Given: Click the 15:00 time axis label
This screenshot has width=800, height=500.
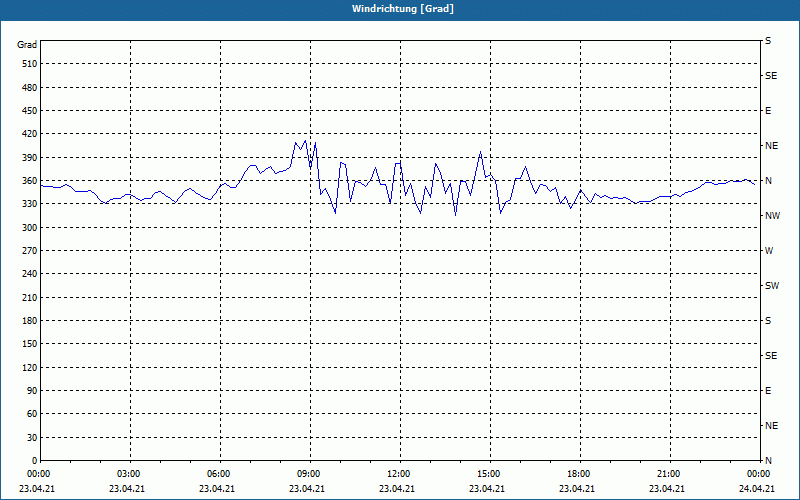Looking at the screenshot, I should [488, 474].
